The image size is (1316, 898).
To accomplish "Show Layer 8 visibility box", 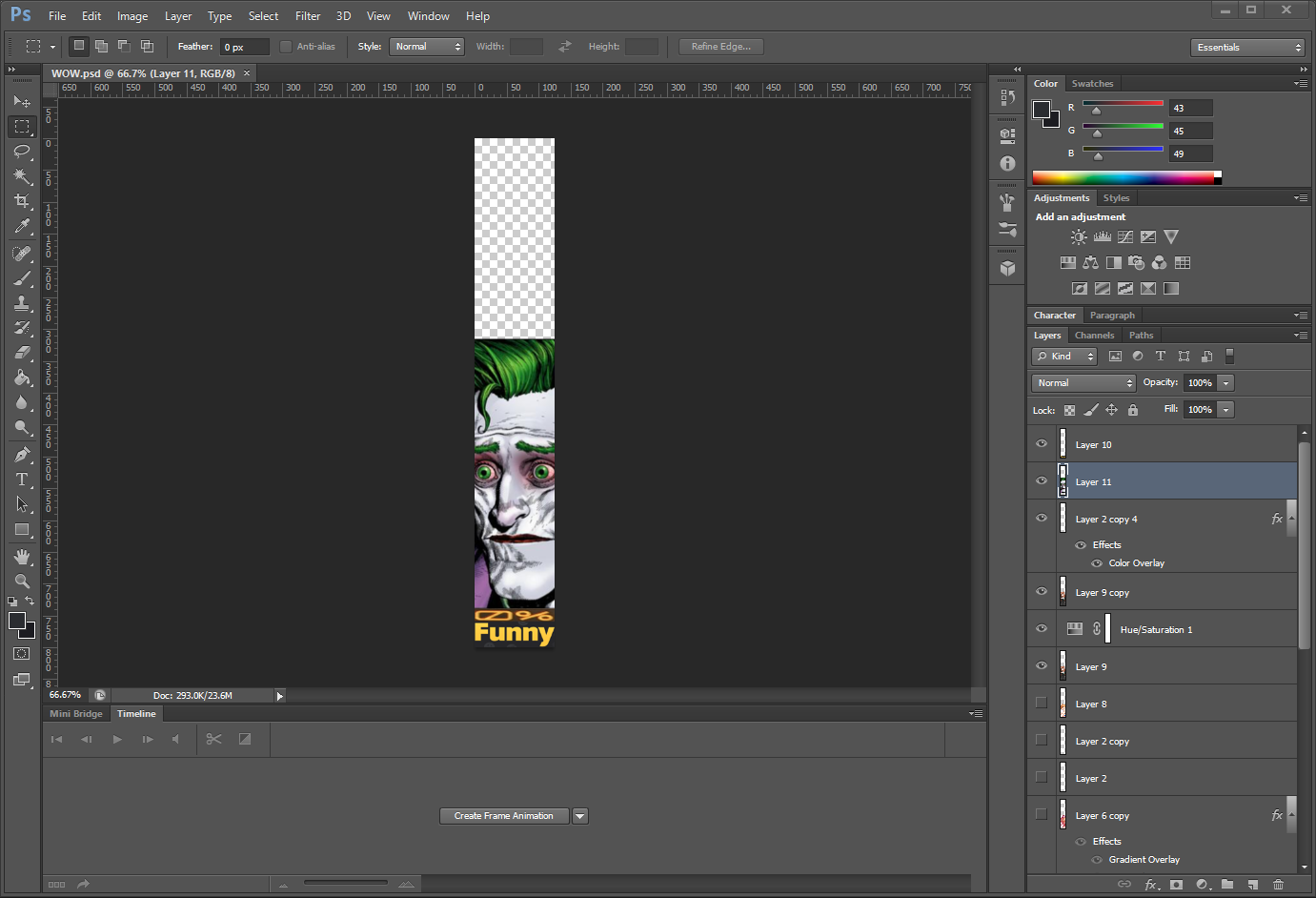I will pyautogui.click(x=1042, y=704).
